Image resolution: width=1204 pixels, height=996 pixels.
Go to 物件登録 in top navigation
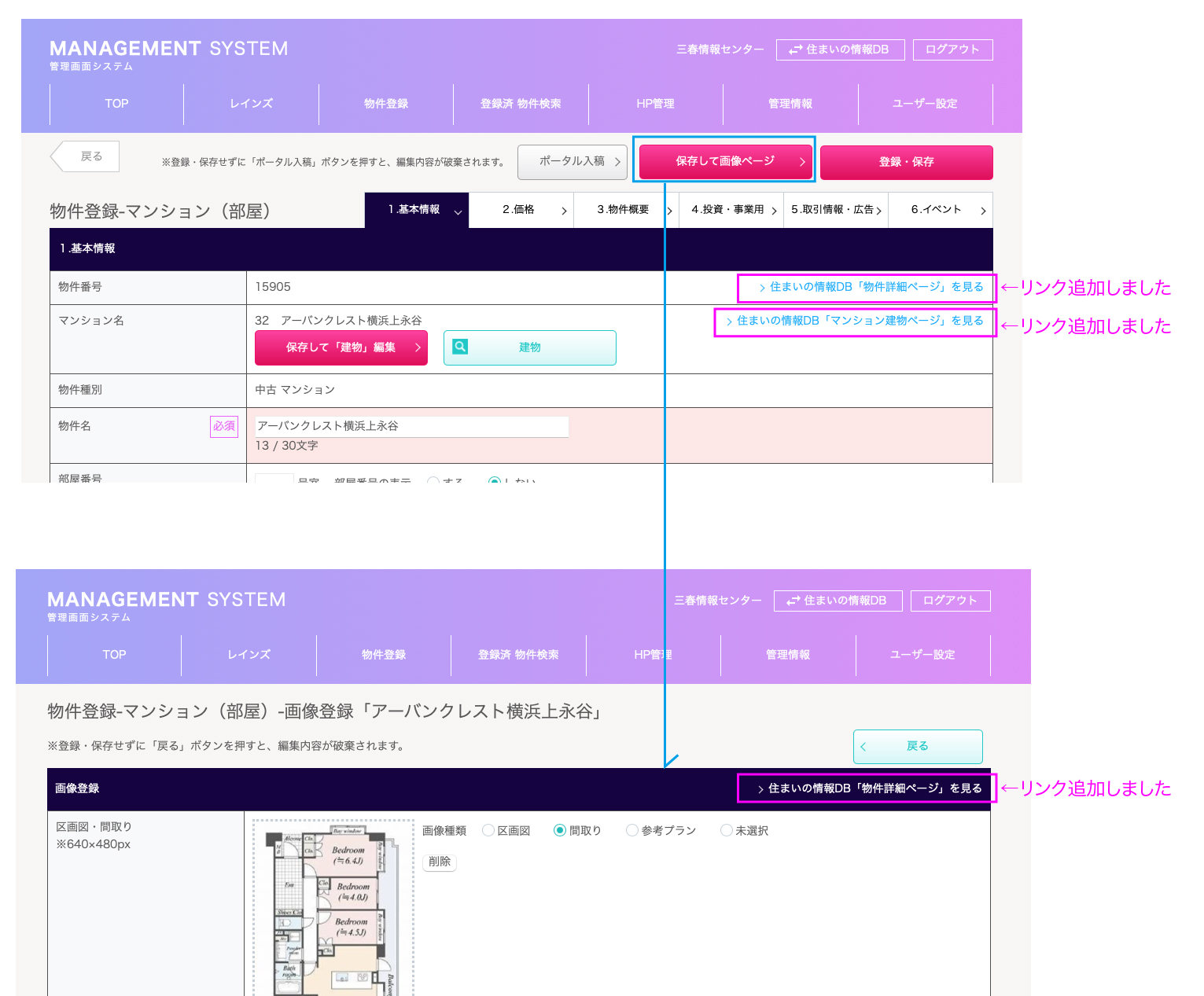[386, 104]
